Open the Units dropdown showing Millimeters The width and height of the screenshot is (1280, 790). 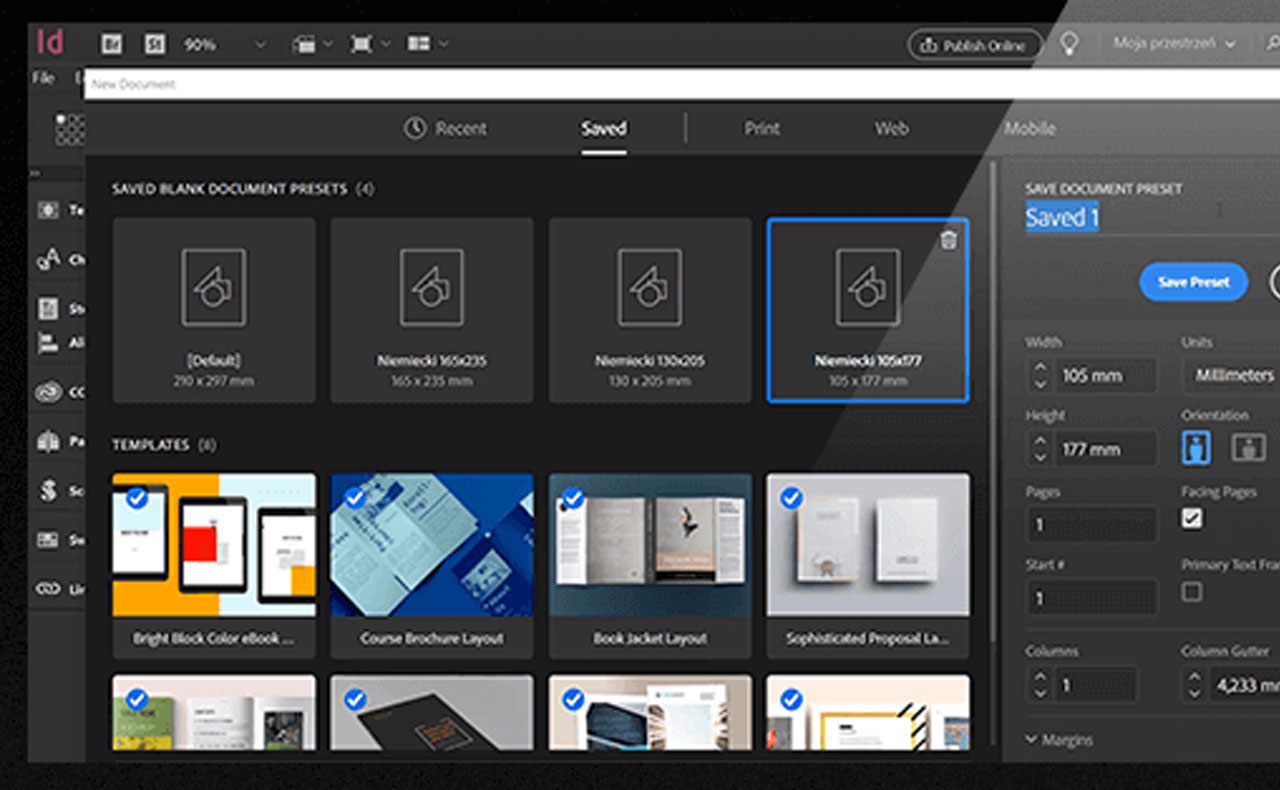pyautogui.click(x=1235, y=376)
